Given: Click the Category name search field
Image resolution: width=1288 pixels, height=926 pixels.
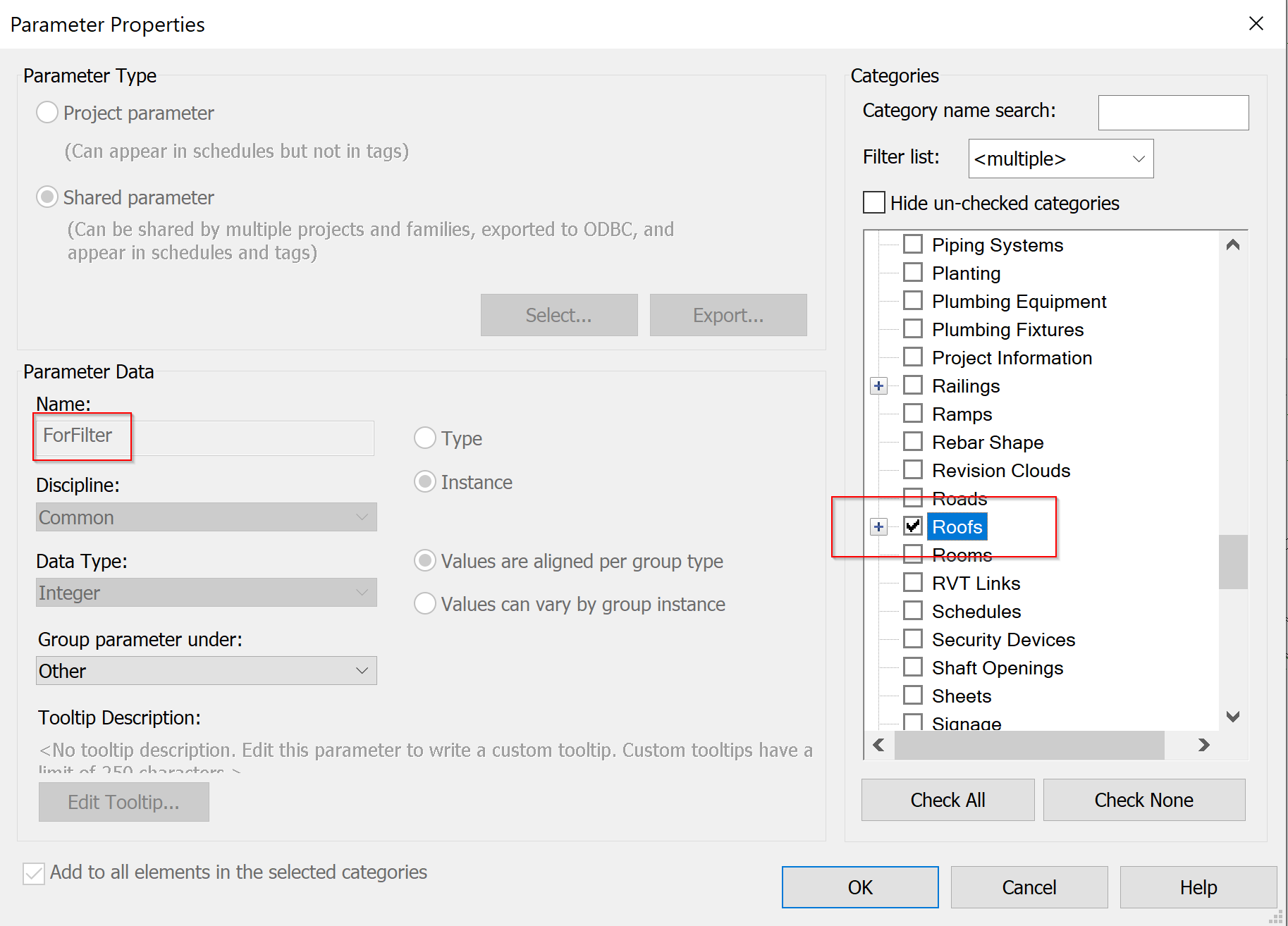Looking at the screenshot, I should click(1172, 112).
